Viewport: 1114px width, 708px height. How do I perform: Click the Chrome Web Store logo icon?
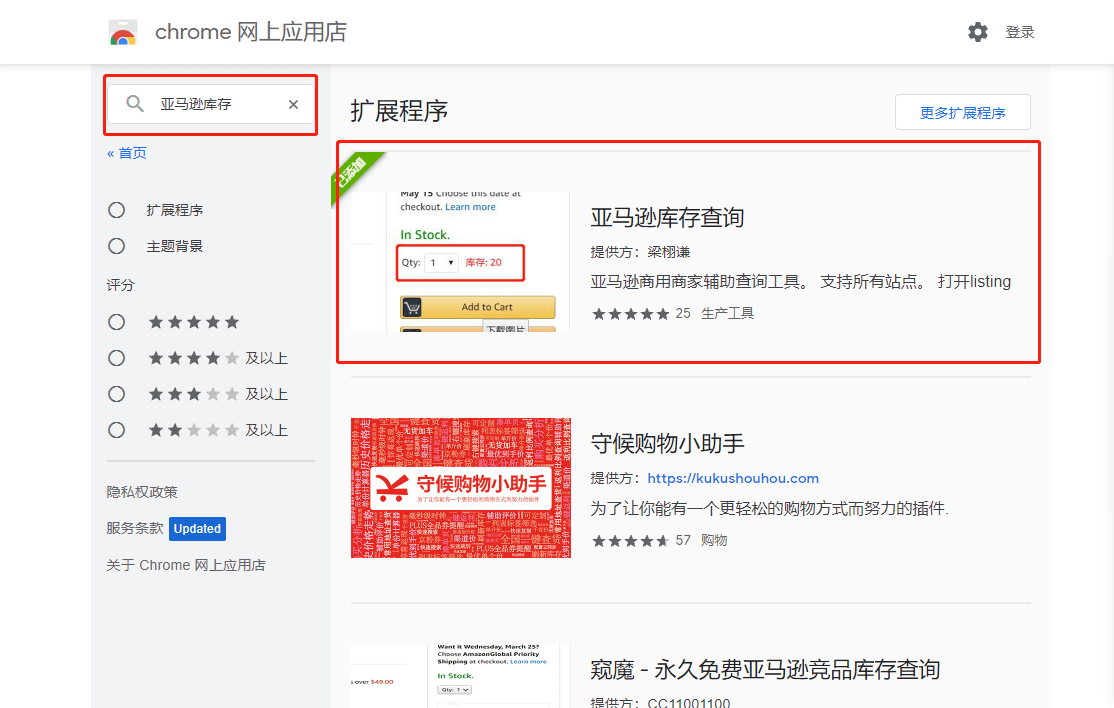click(123, 33)
